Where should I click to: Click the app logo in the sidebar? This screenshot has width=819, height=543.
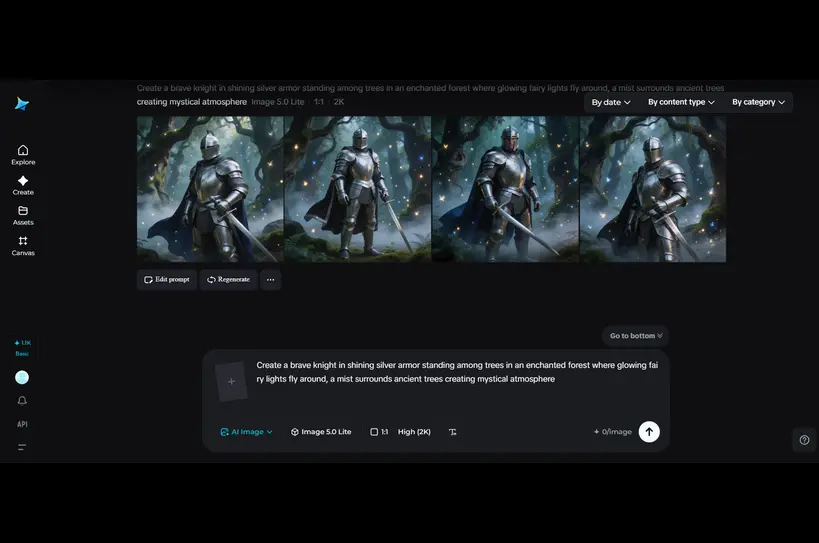22,104
